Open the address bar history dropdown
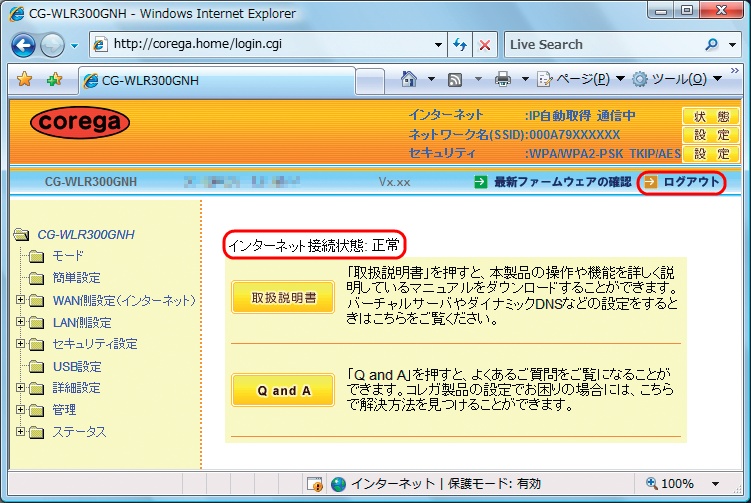Image resolution: width=751 pixels, height=503 pixels. pos(438,45)
